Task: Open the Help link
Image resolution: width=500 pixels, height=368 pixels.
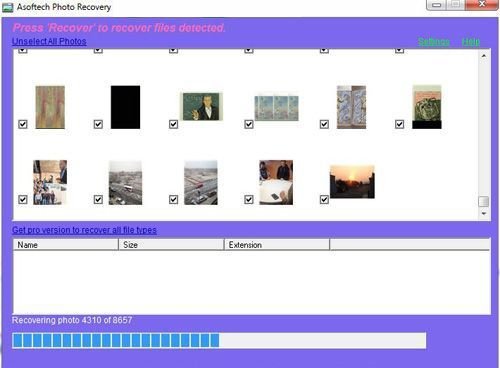Action: click(471, 42)
